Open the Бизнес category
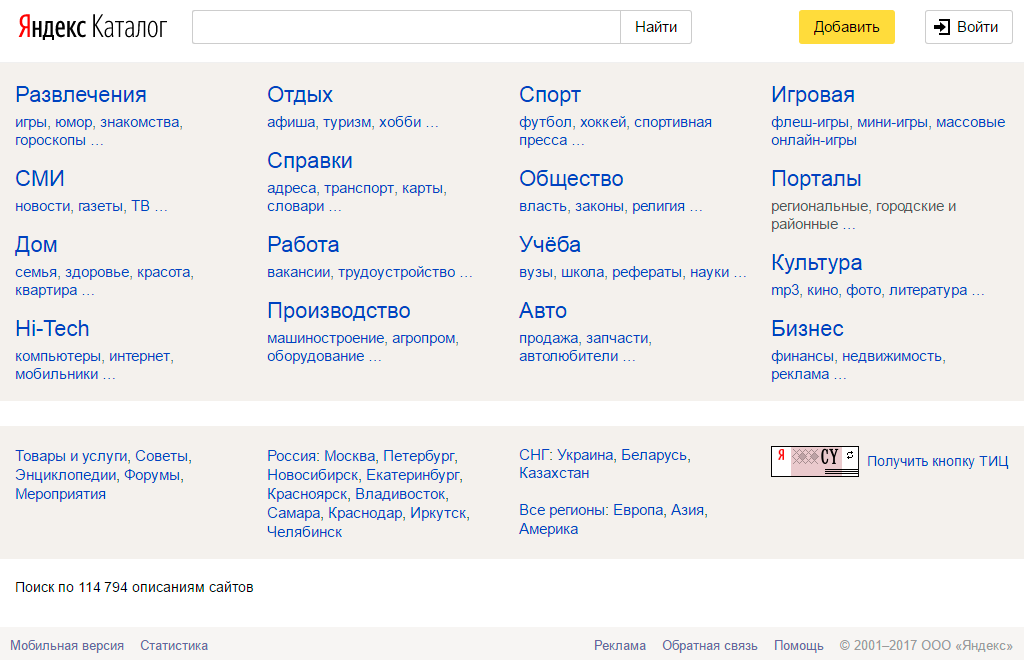The image size is (1024, 660). (x=807, y=328)
